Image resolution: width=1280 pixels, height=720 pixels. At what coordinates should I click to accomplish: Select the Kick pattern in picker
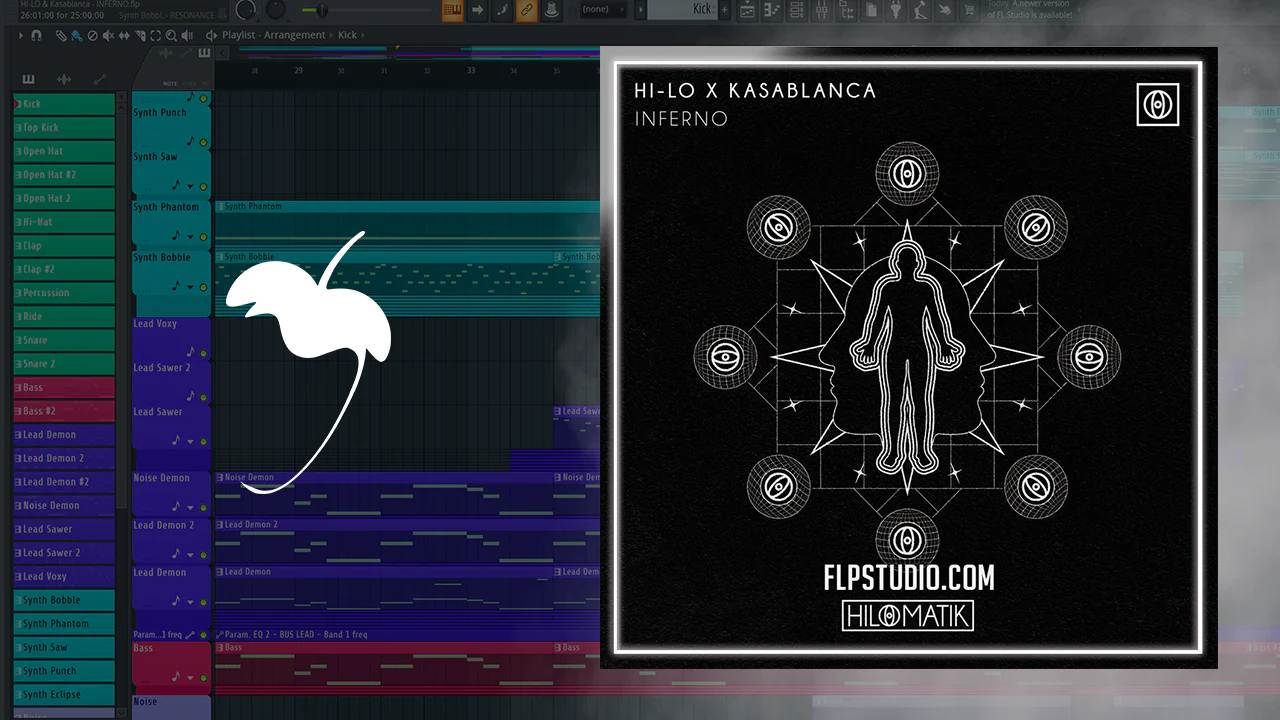64,104
